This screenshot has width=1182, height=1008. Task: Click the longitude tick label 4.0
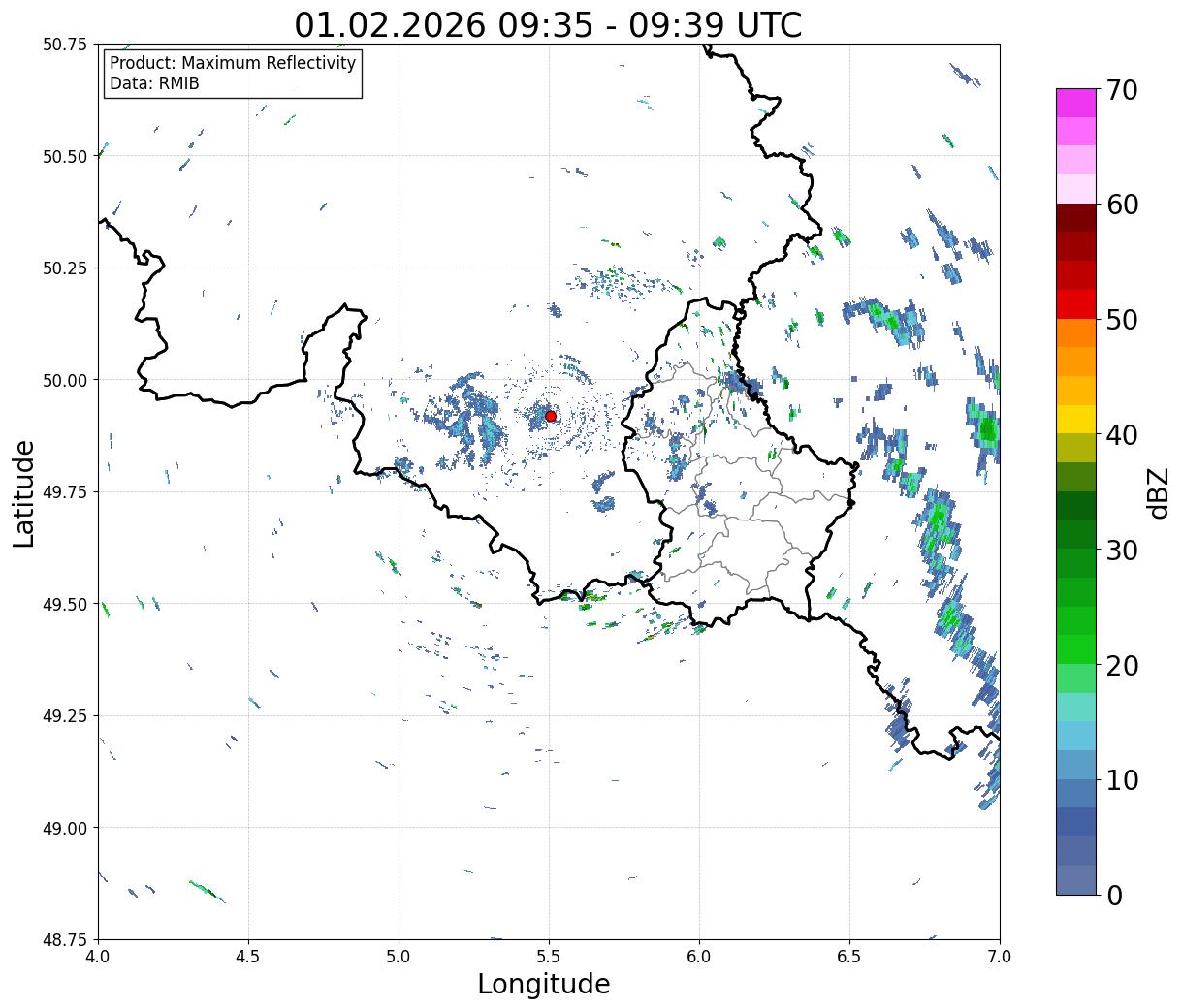[98, 956]
